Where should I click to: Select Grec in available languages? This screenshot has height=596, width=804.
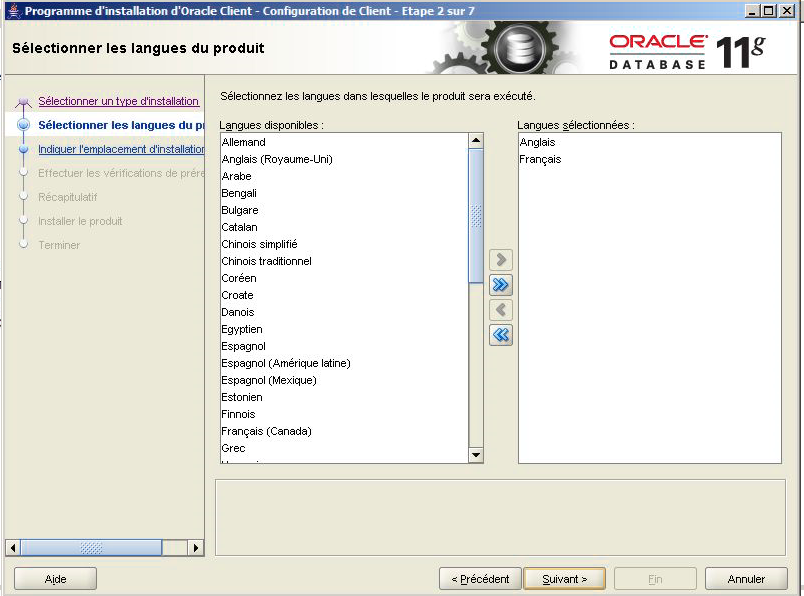[x=344, y=448]
